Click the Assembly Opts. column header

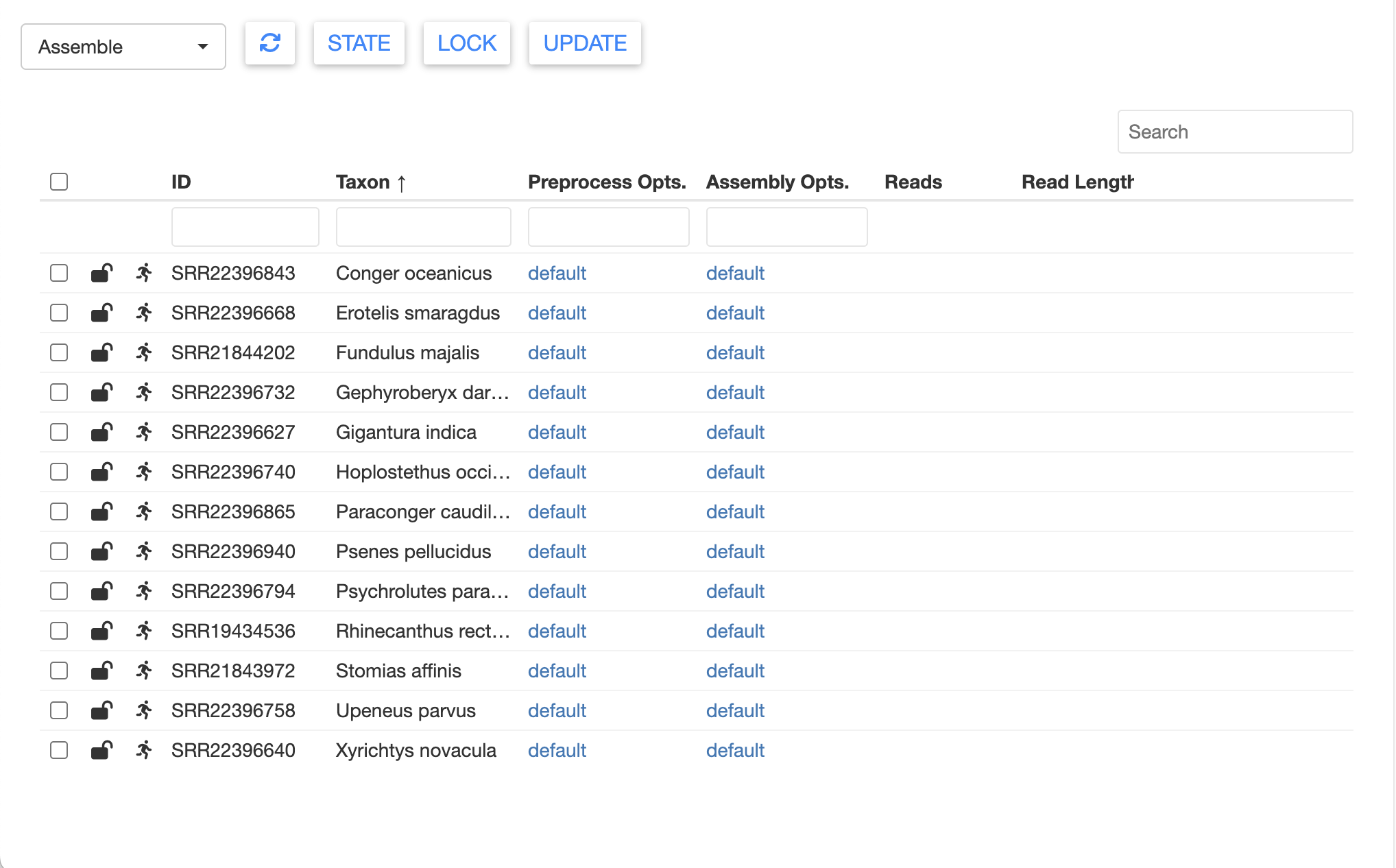[778, 182]
